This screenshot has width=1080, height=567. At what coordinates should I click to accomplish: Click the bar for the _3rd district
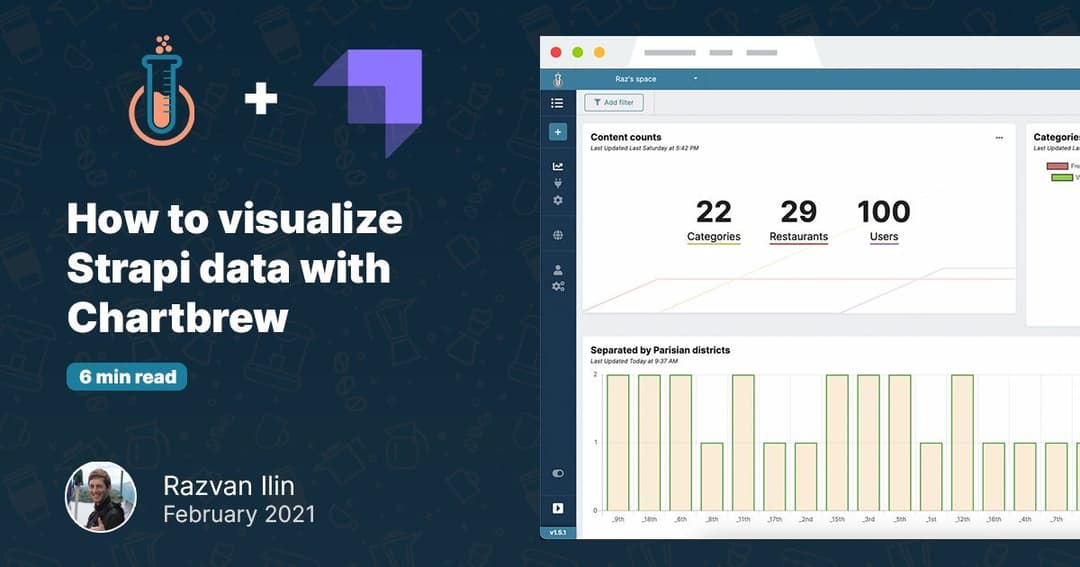coord(869,442)
